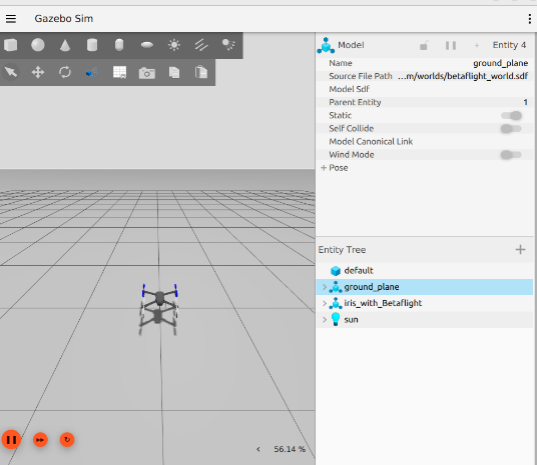
Task: Add a directional light
Action: pos(201,45)
